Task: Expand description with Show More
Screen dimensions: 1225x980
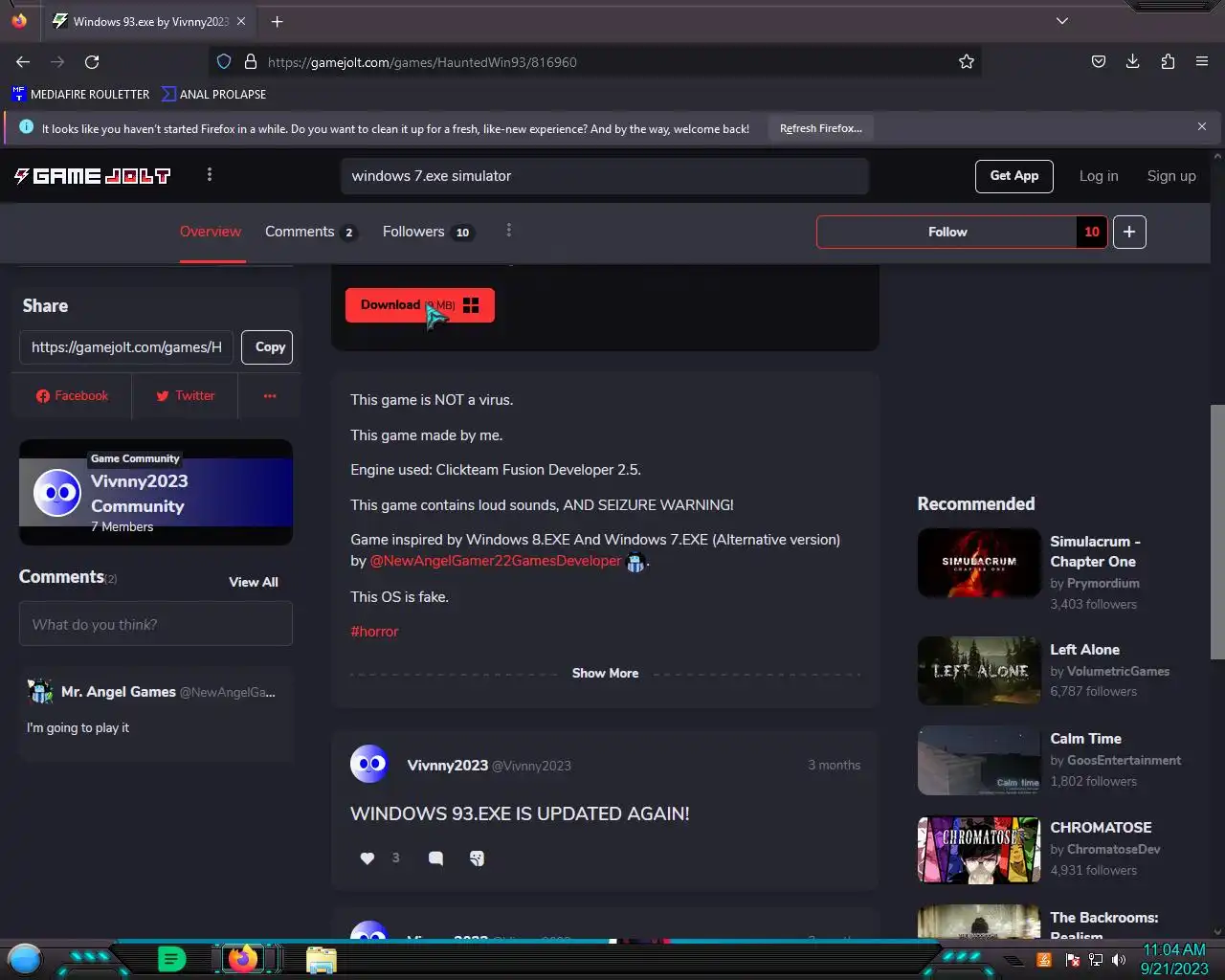Action: (x=605, y=673)
